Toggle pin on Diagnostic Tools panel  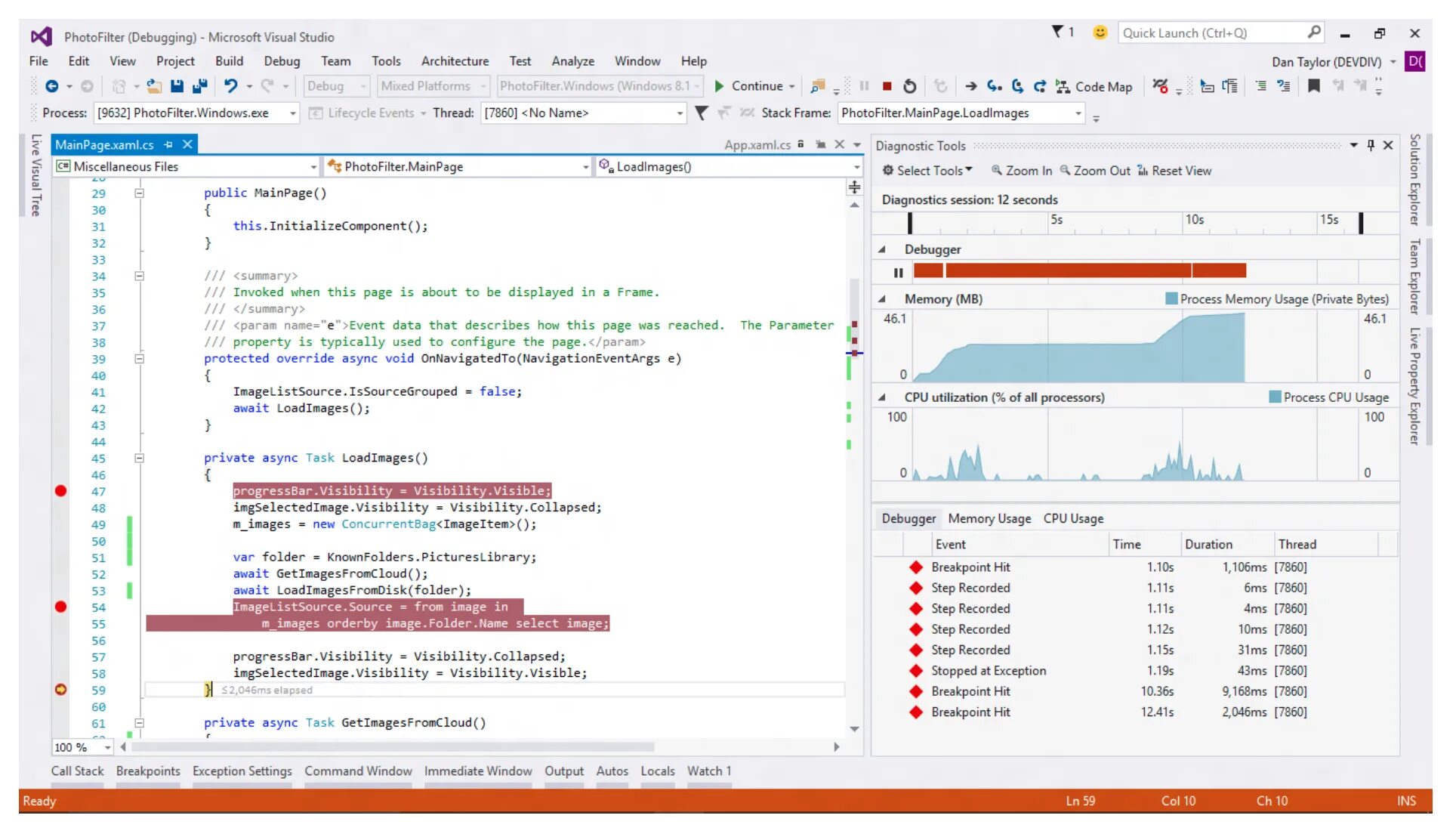[x=1371, y=145]
